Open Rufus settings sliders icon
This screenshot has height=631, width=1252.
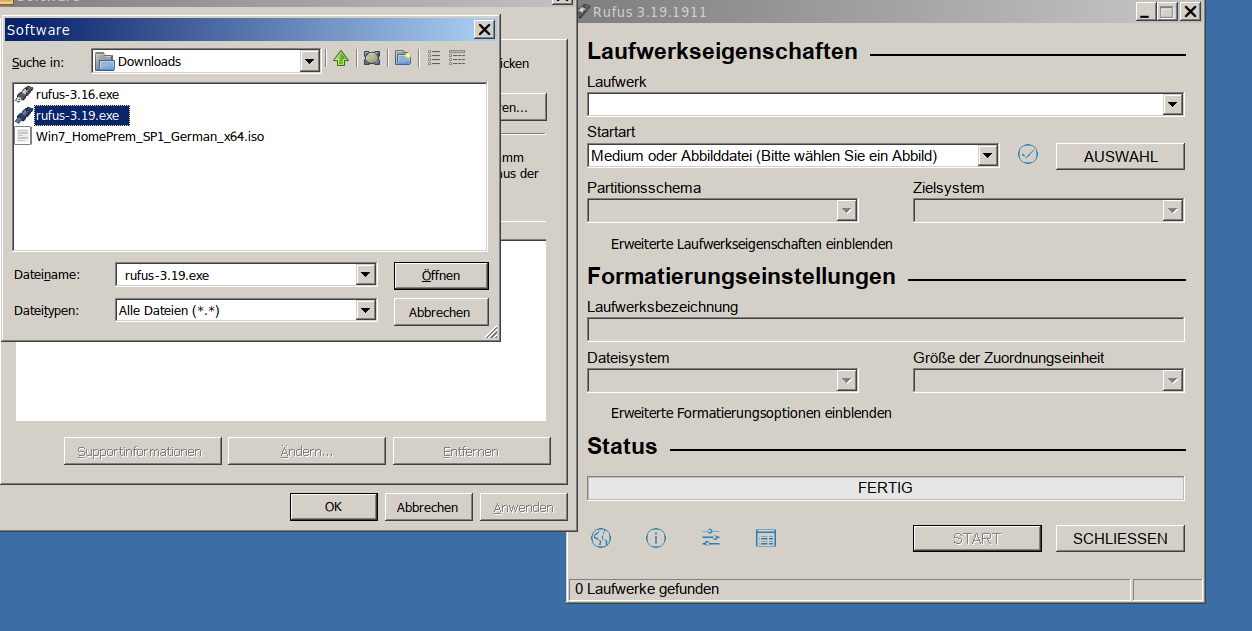tap(711, 538)
